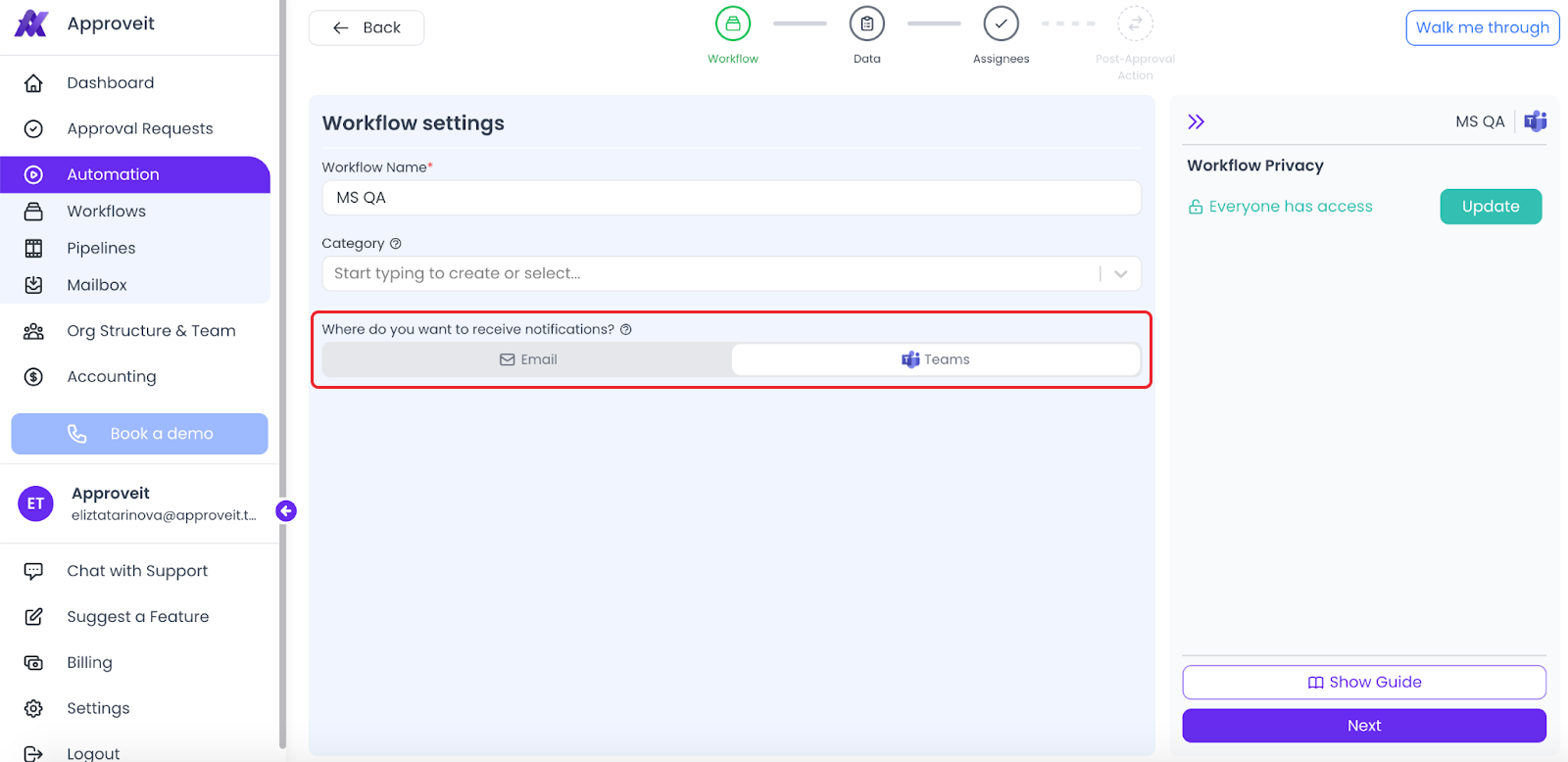
Task: Select Email for notifications
Action: [527, 359]
